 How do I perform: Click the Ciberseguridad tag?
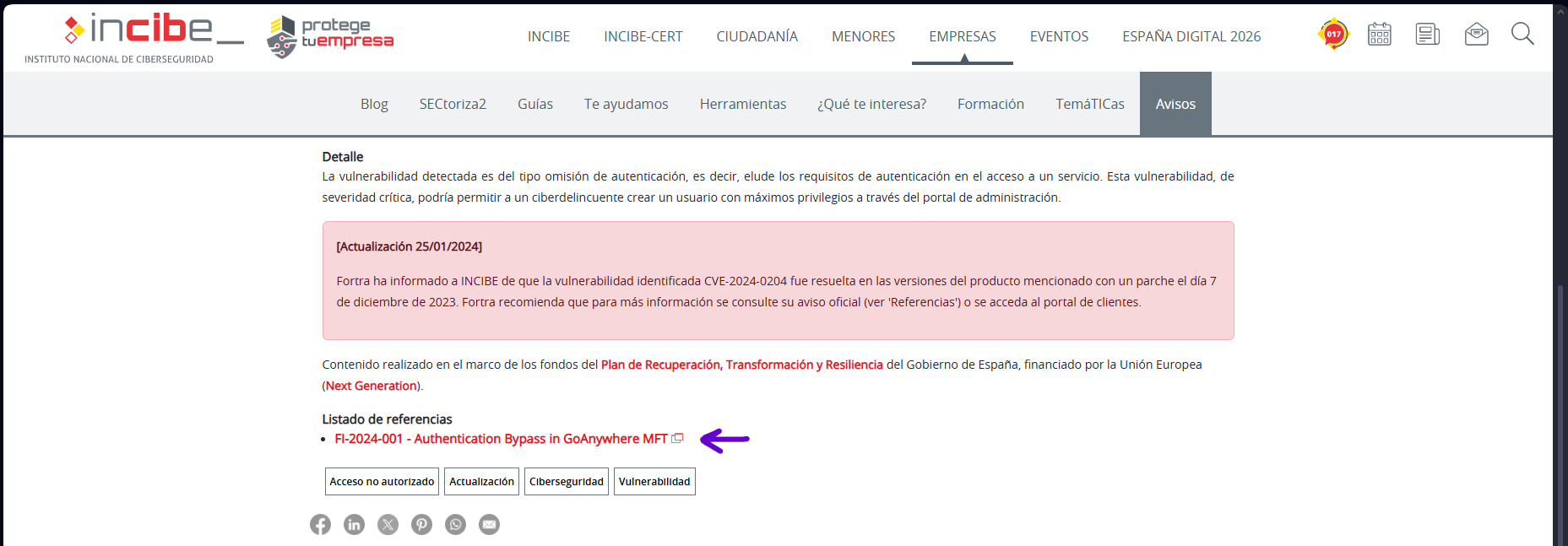click(567, 481)
